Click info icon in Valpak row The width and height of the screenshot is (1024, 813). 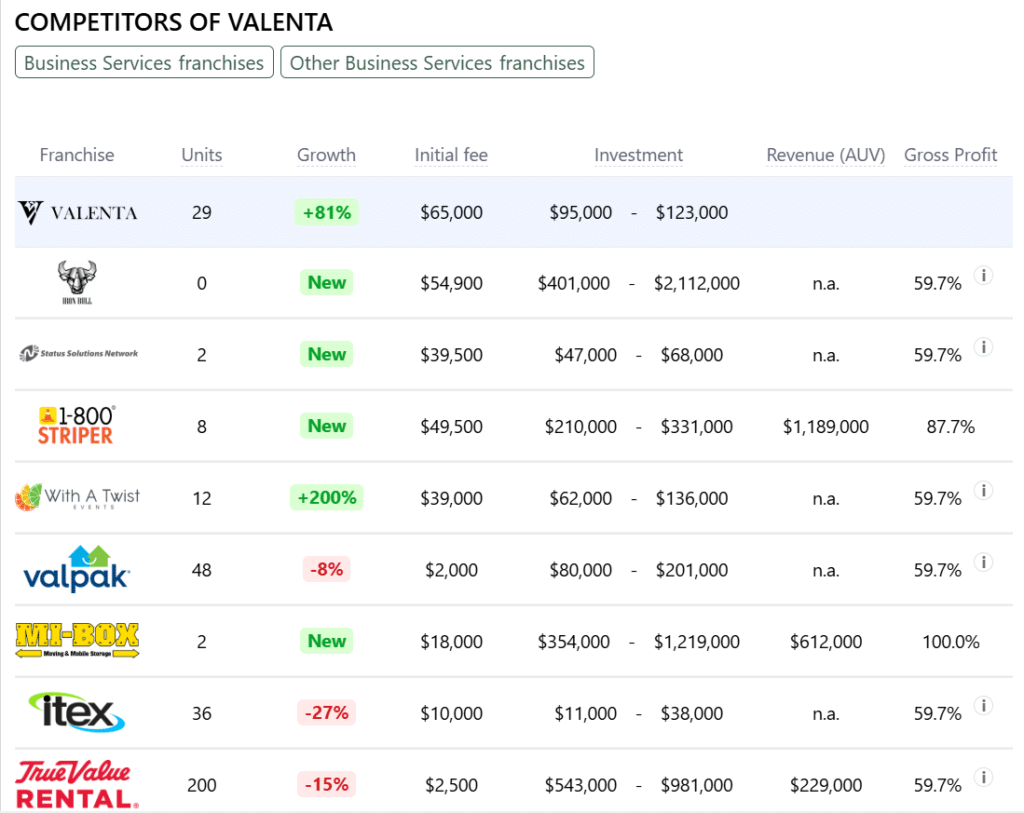pyautogui.click(x=984, y=562)
